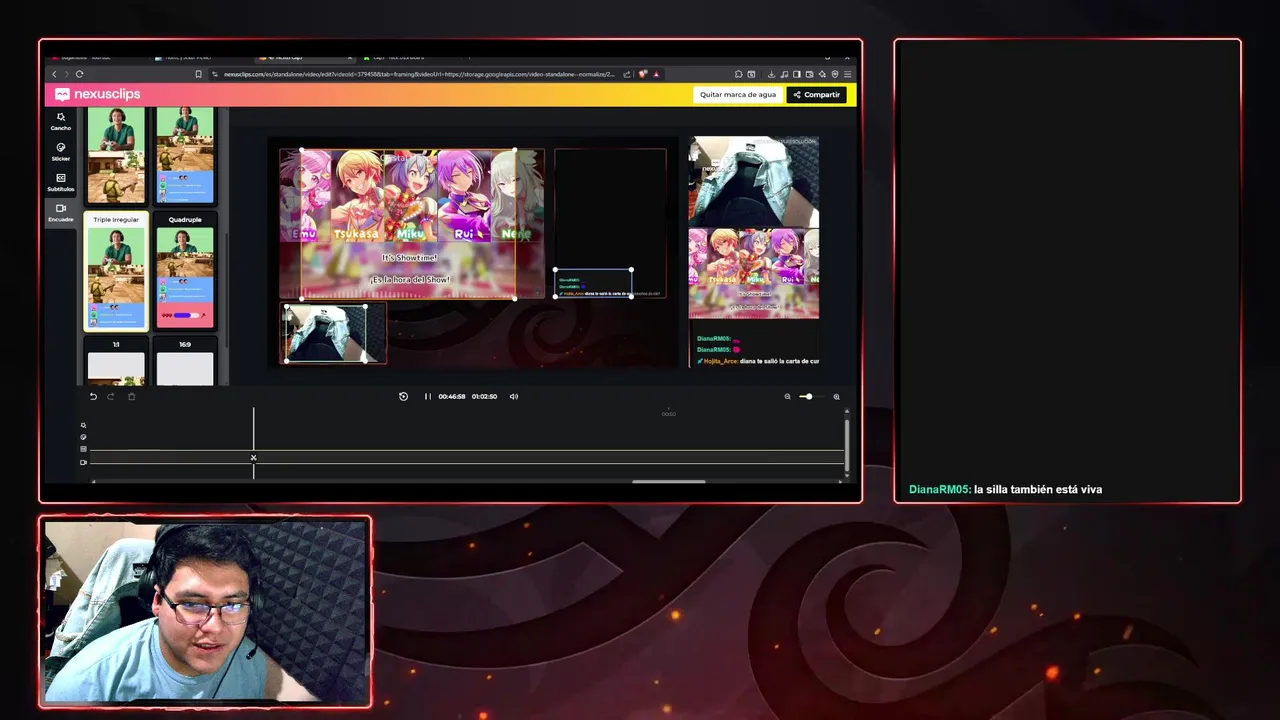Select the Quadruple layout
Viewport: 1280px width, 720px height.
(x=185, y=271)
